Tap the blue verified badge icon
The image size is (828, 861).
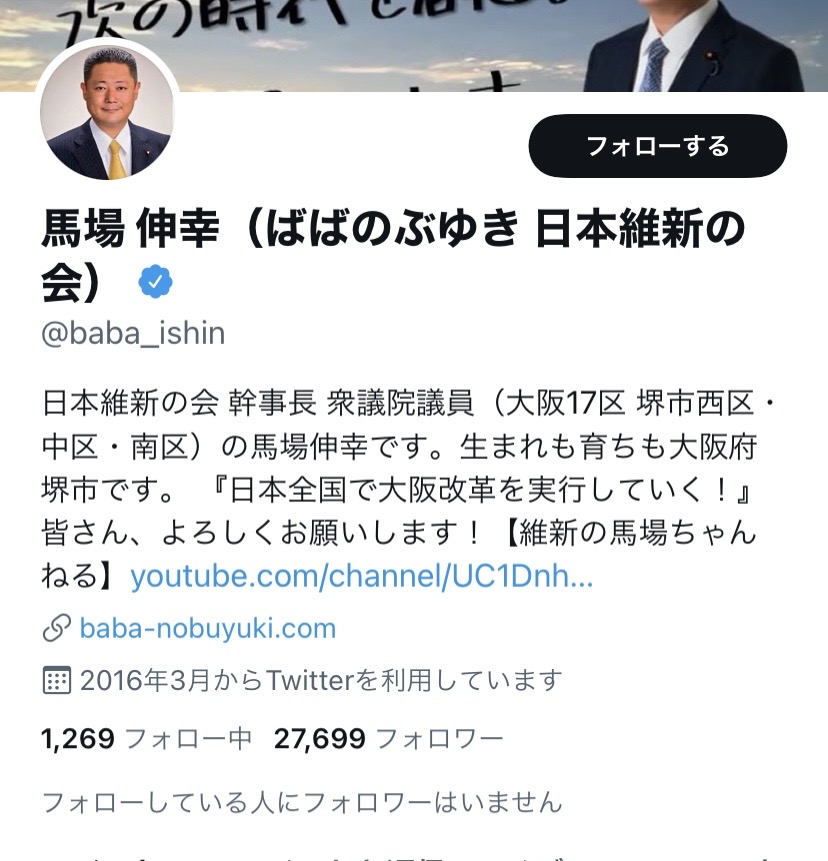coord(155,281)
